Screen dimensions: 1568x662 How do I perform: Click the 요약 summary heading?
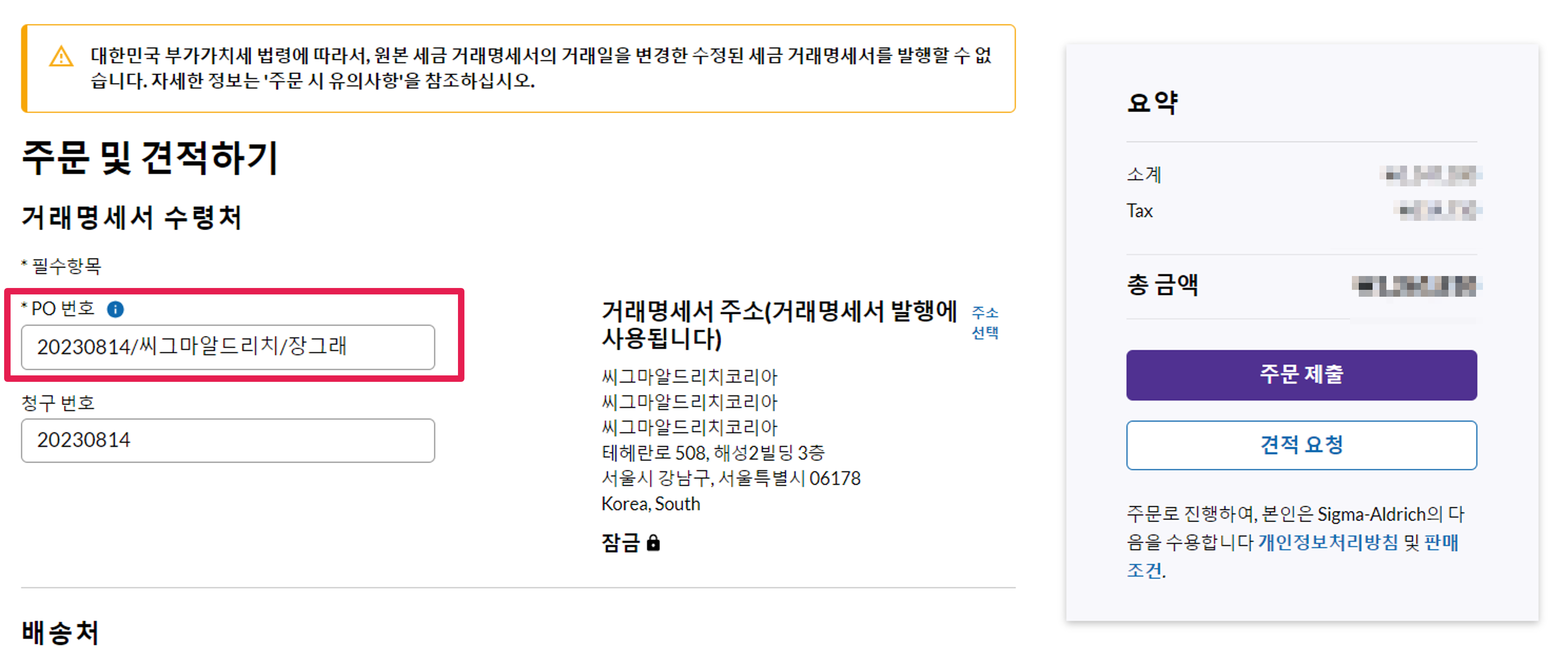pos(1152,102)
